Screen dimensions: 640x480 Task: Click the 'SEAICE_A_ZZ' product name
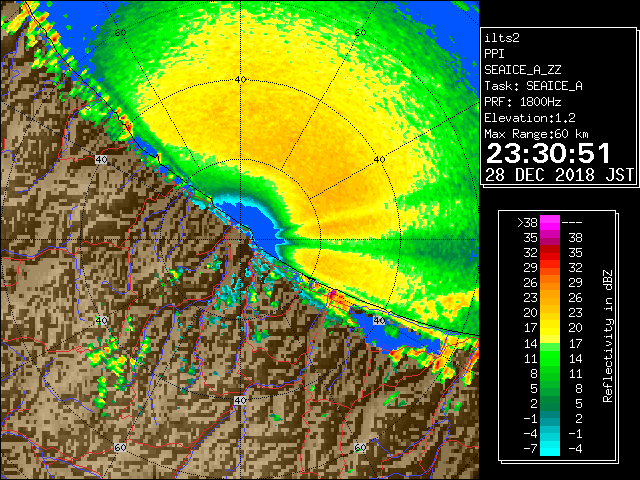(522, 70)
